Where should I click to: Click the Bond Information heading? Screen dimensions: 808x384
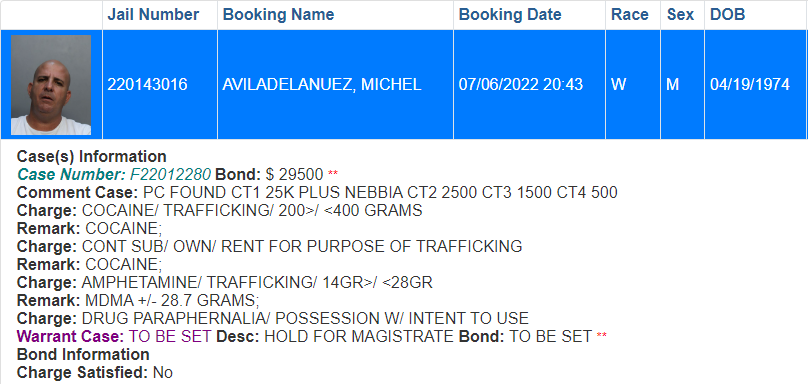coord(83,355)
